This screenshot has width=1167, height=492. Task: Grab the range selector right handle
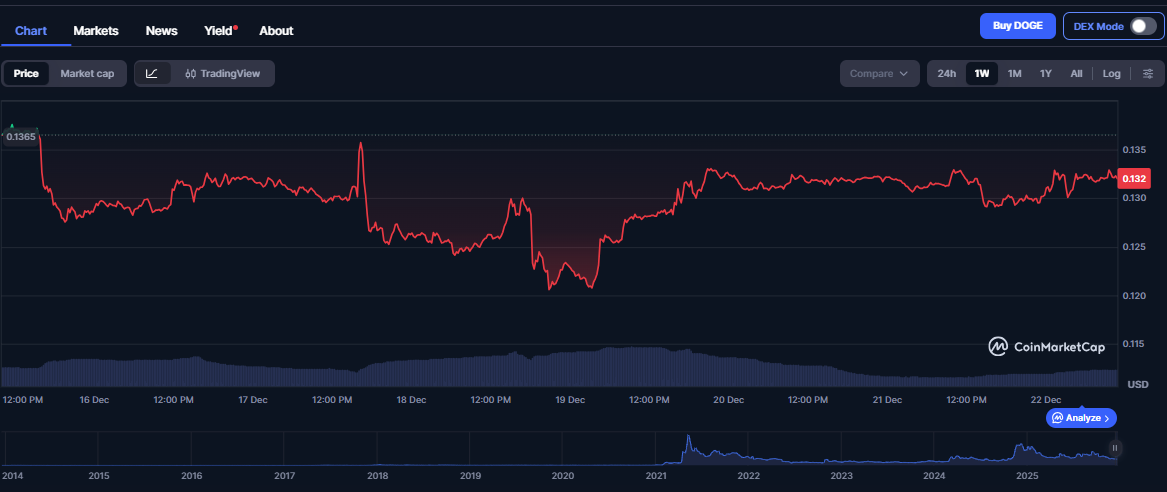click(x=1114, y=448)
